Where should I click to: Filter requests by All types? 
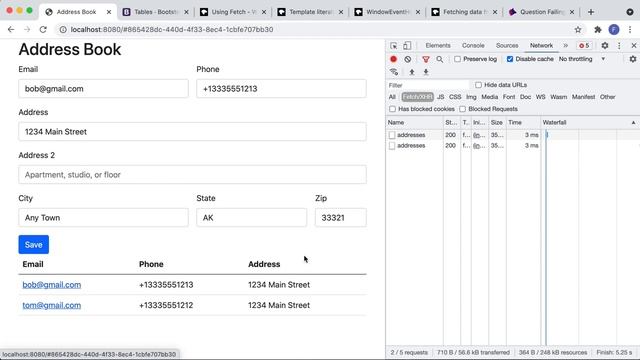point(392,97)
